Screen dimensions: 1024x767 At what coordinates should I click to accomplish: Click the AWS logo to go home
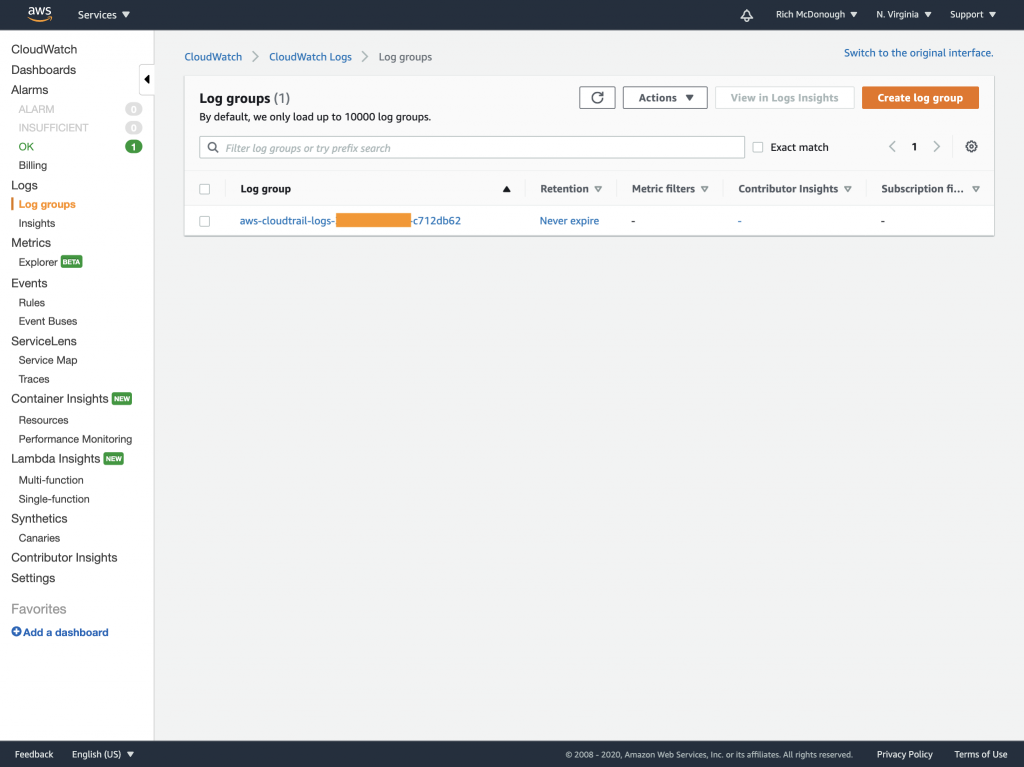[x=38, y=14]
